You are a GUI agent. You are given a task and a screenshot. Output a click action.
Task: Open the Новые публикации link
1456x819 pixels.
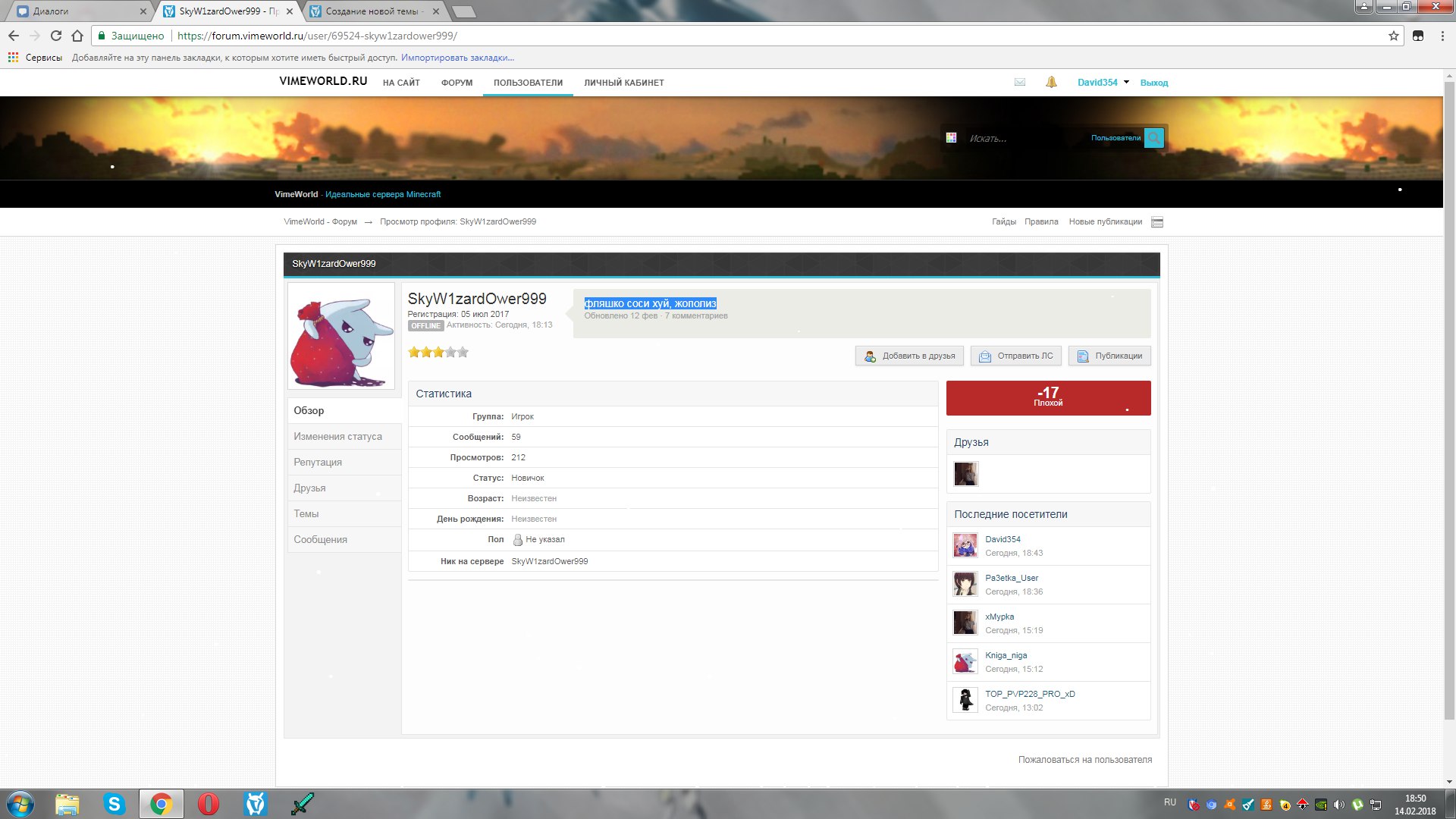pos(1105,222)
